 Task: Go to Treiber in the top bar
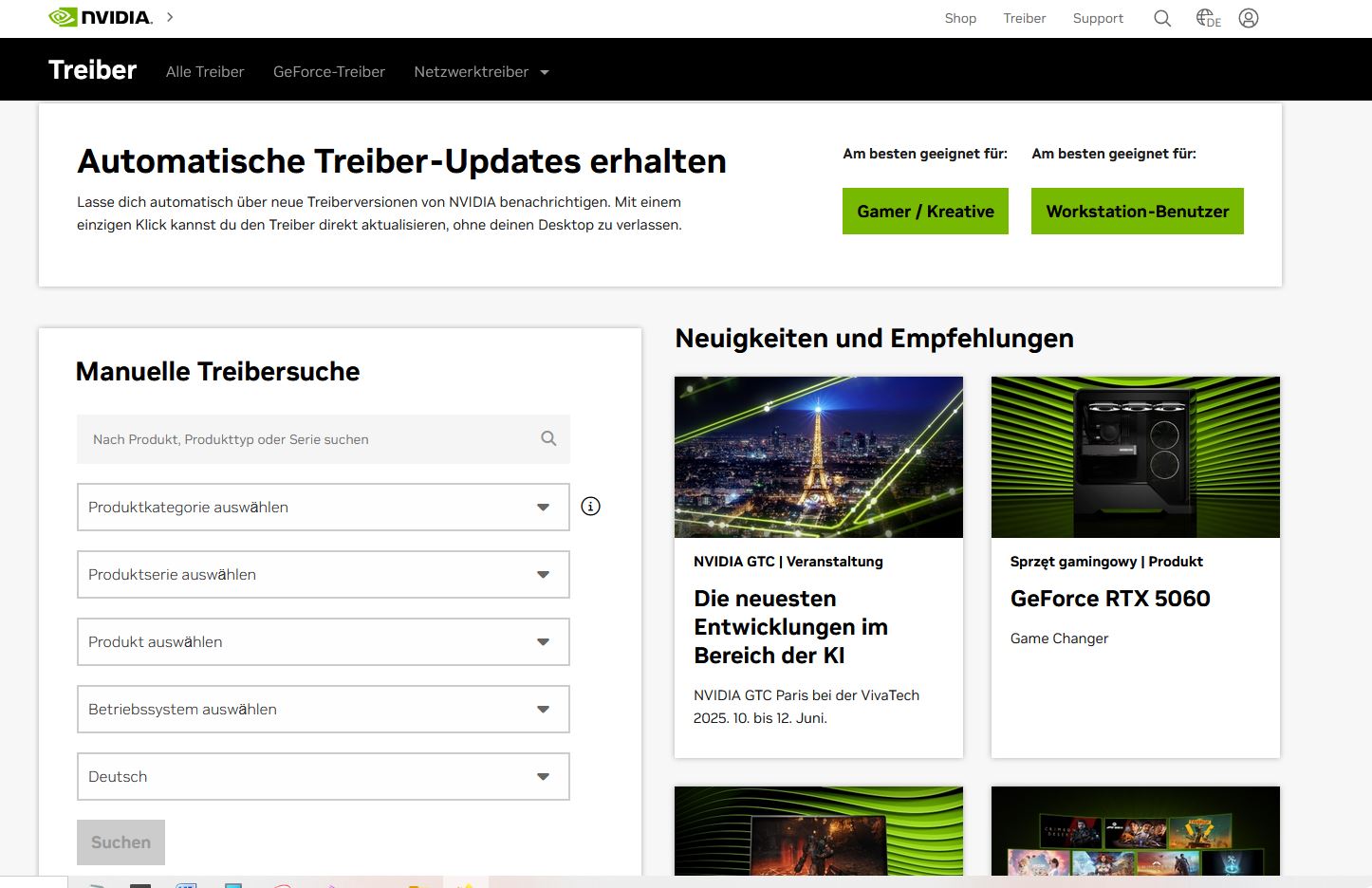1025,18
